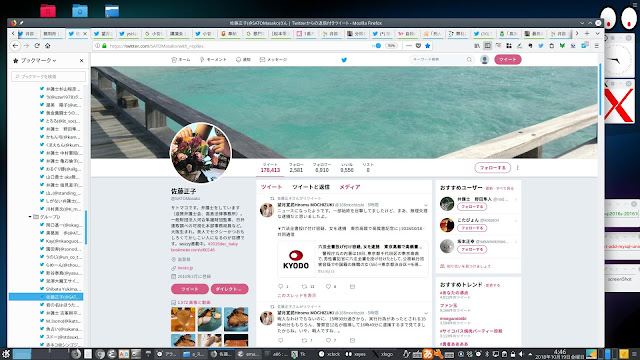
Task: Open 通知 notifications in Twitter navigation
Action: click(243, 60)
